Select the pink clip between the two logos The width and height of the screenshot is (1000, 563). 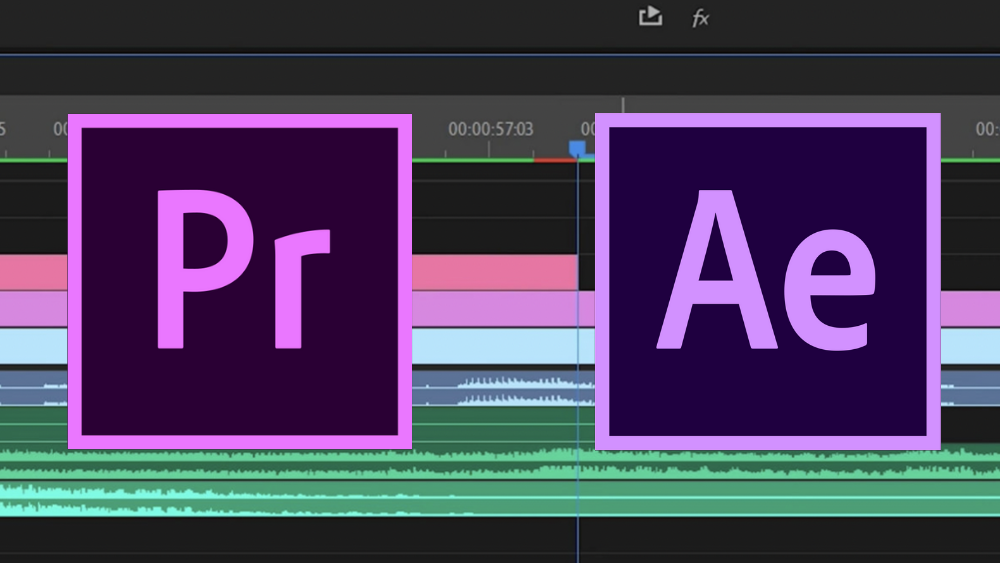(x=494, y=272)
